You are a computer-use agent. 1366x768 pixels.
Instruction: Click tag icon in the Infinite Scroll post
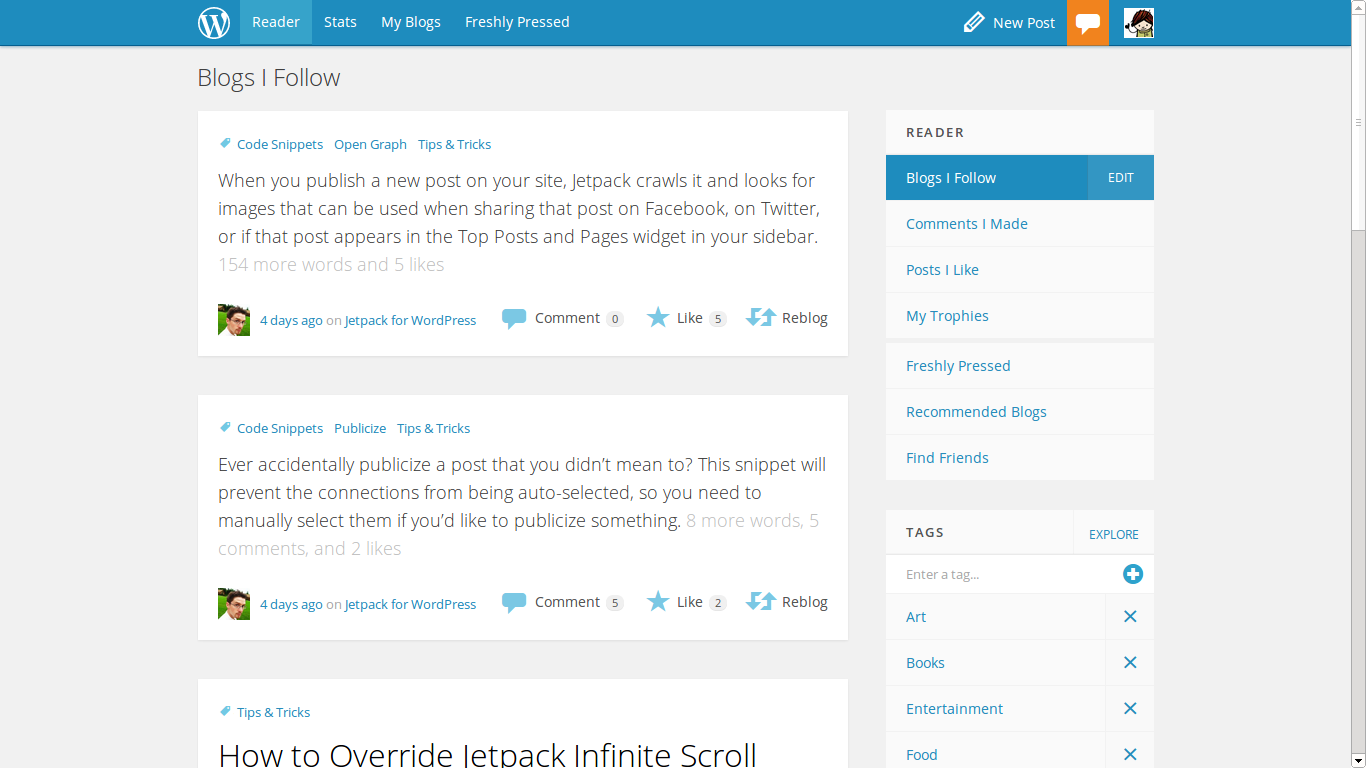[x=225, y=712]
